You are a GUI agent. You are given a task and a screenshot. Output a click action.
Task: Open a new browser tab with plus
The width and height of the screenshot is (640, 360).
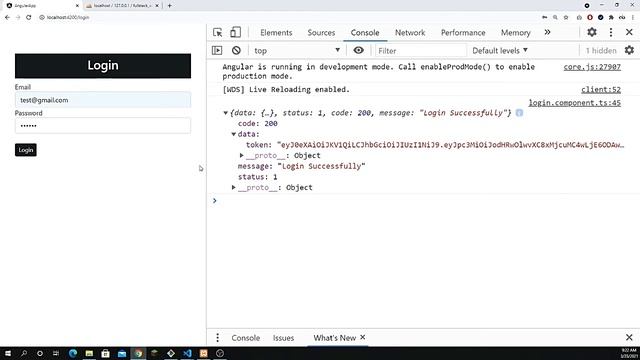pos(169,6)
